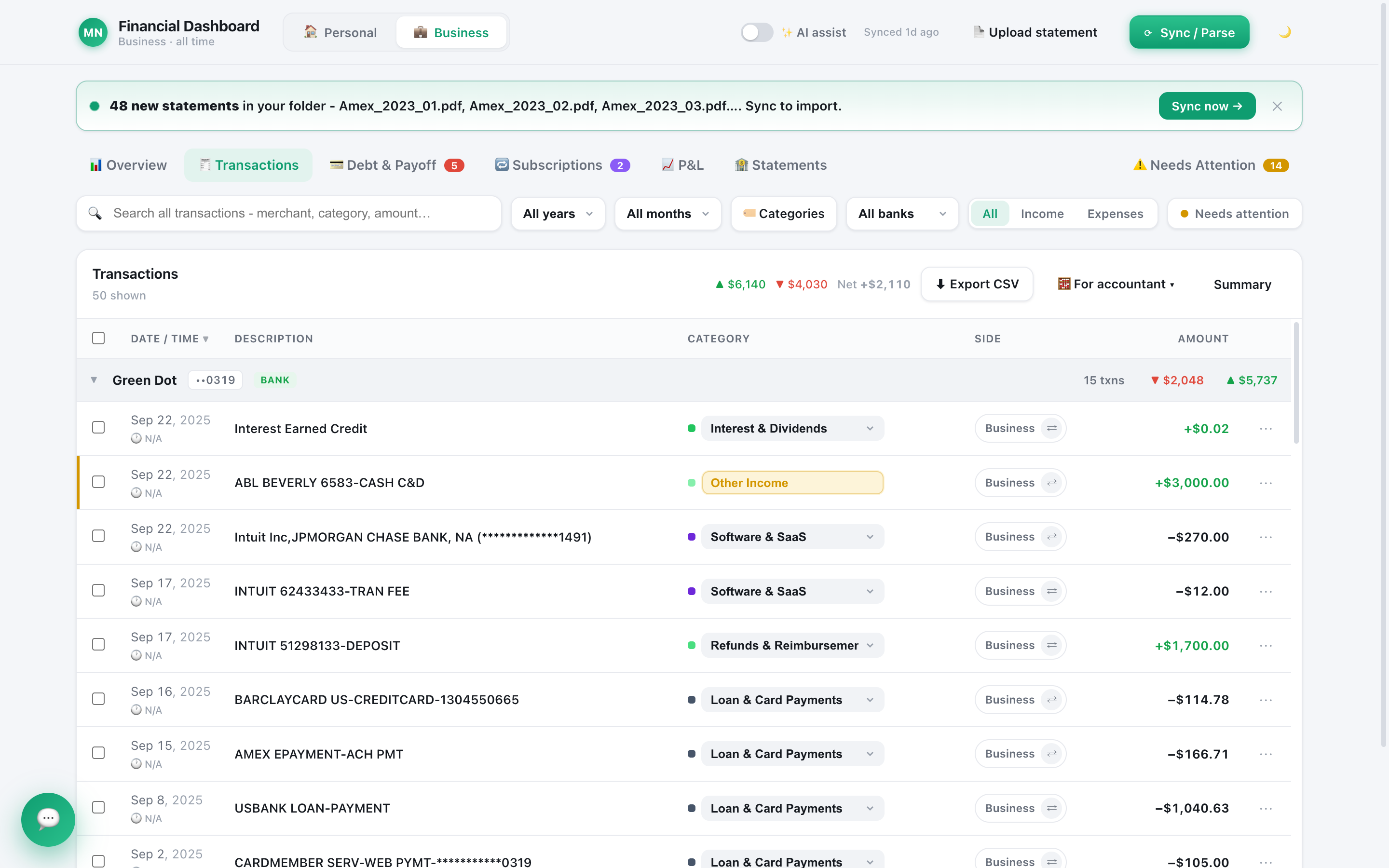
Task: Click the Upload statement document icon
Action: (x=979, y=32)
